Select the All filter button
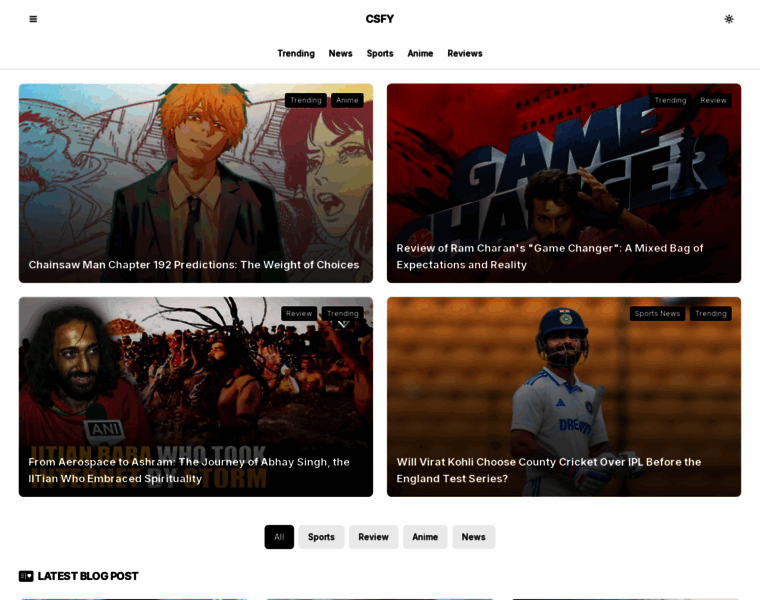760x600 pixels. point(279,537)
